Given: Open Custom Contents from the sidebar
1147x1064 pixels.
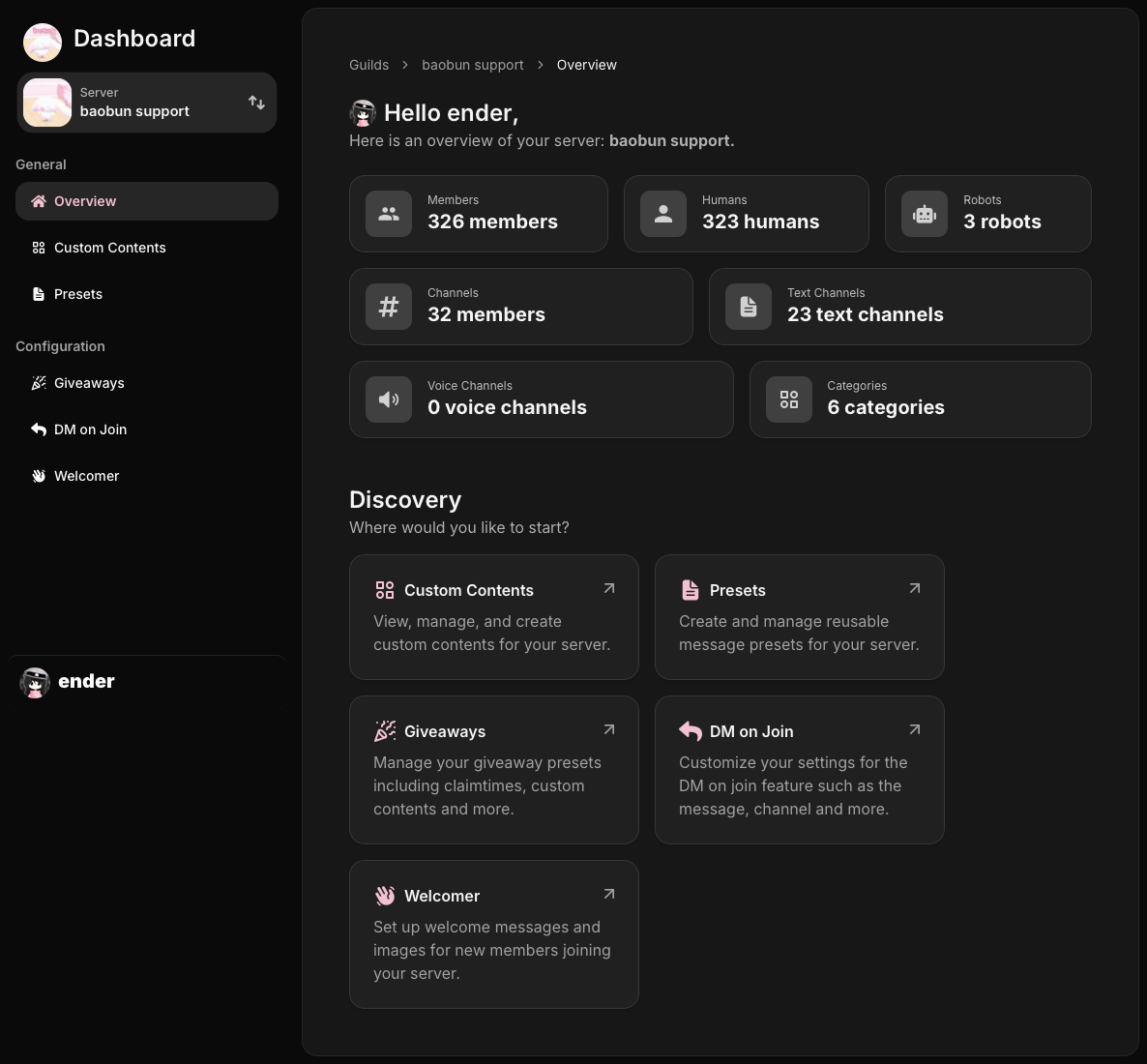Looking at the screenshot, I should pyautogui.click(x=109, y=248).
